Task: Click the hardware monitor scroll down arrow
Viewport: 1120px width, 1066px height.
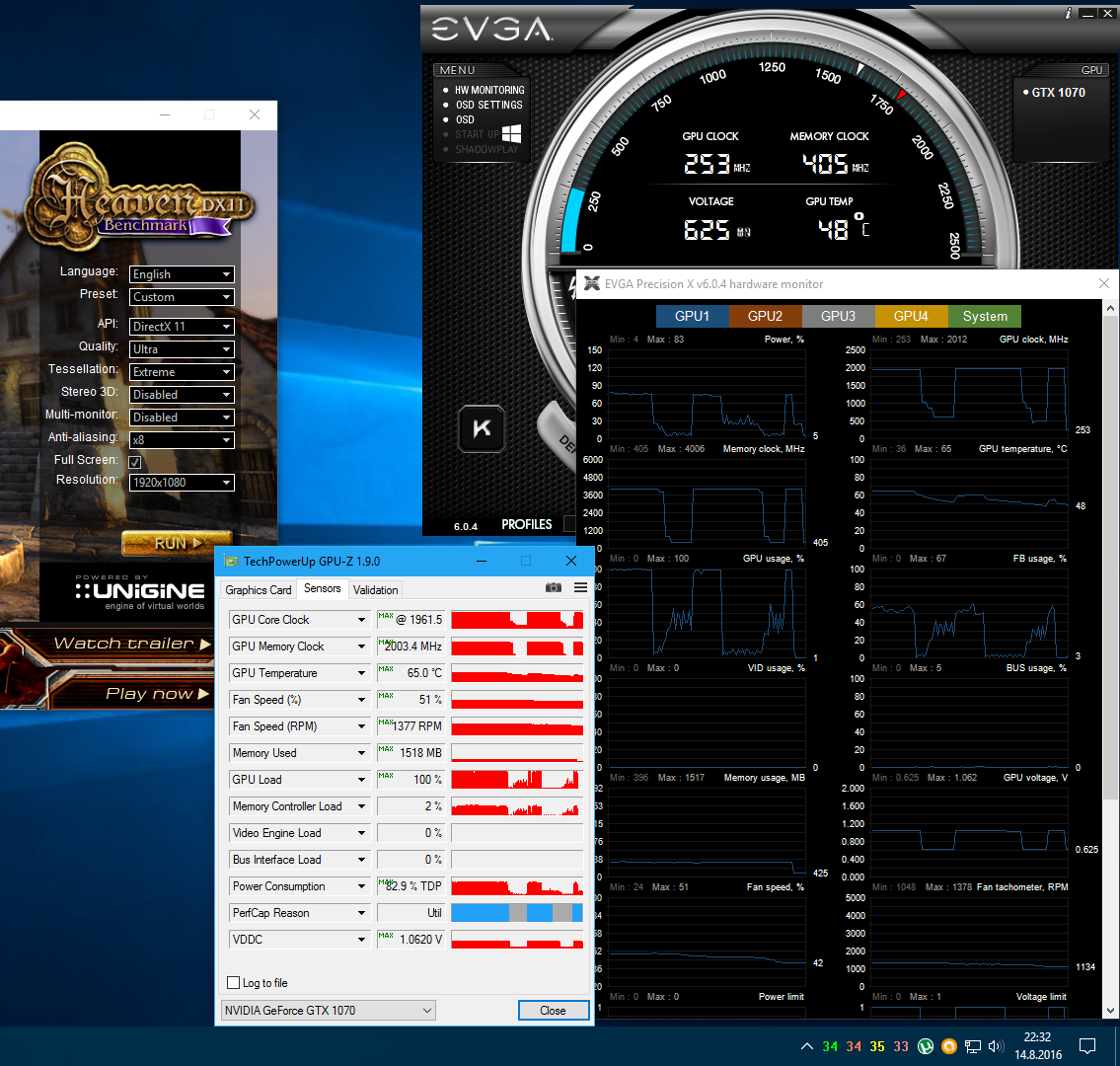Action: (1110, 1011)
